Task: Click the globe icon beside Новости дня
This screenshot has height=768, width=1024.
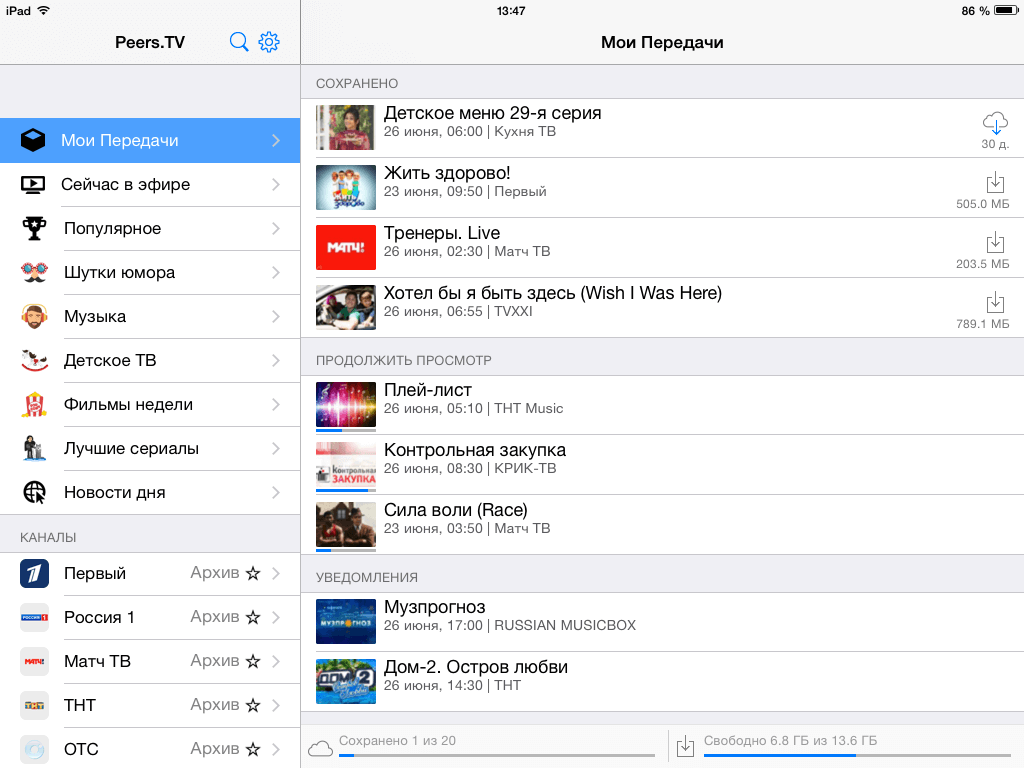Action: tap(34, 492)
